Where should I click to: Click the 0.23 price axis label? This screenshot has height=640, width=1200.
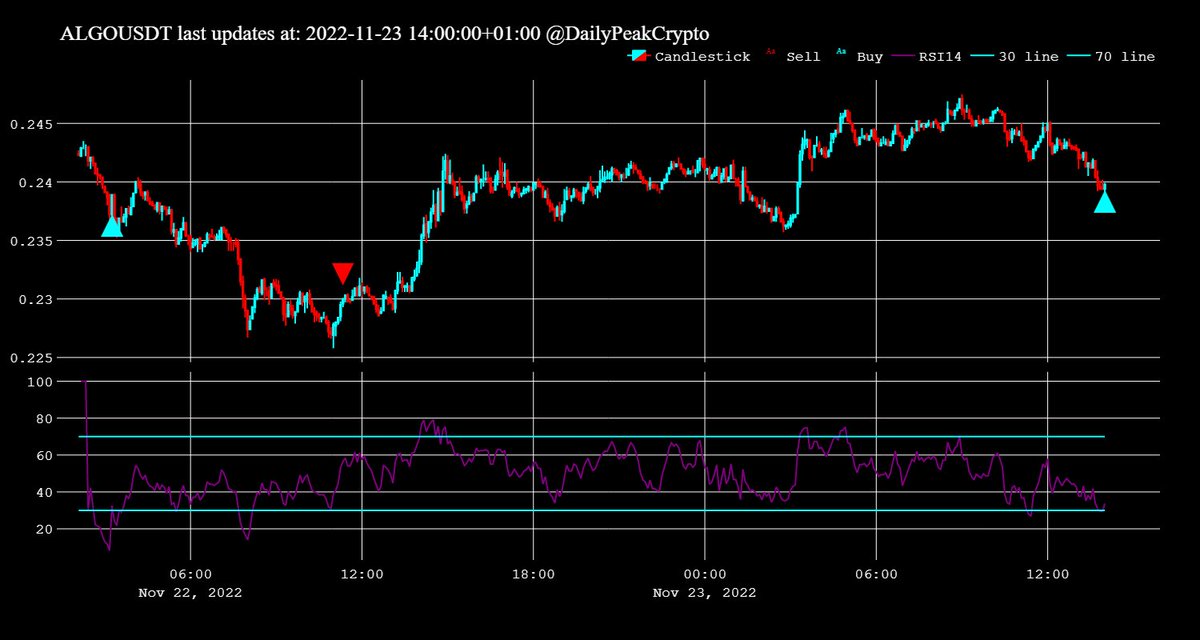[36, 300]
